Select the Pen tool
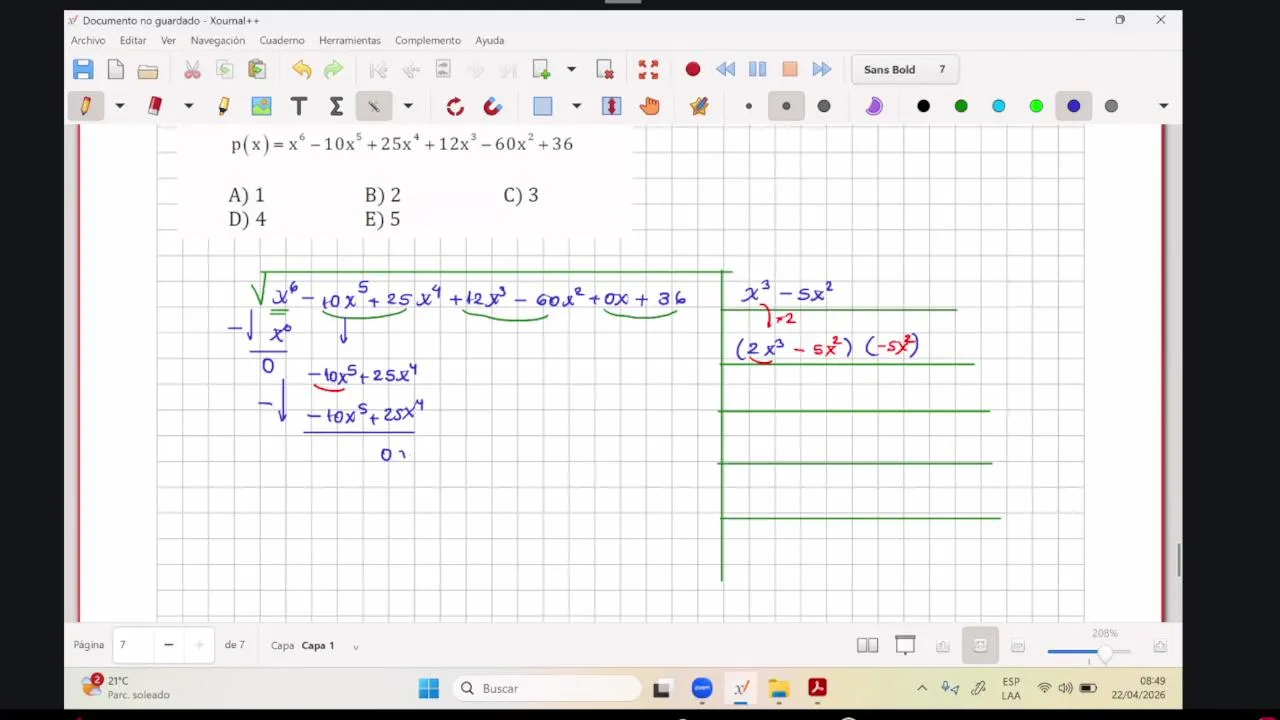This screenshot has height=720, width=1280. (x=86, y=106)
